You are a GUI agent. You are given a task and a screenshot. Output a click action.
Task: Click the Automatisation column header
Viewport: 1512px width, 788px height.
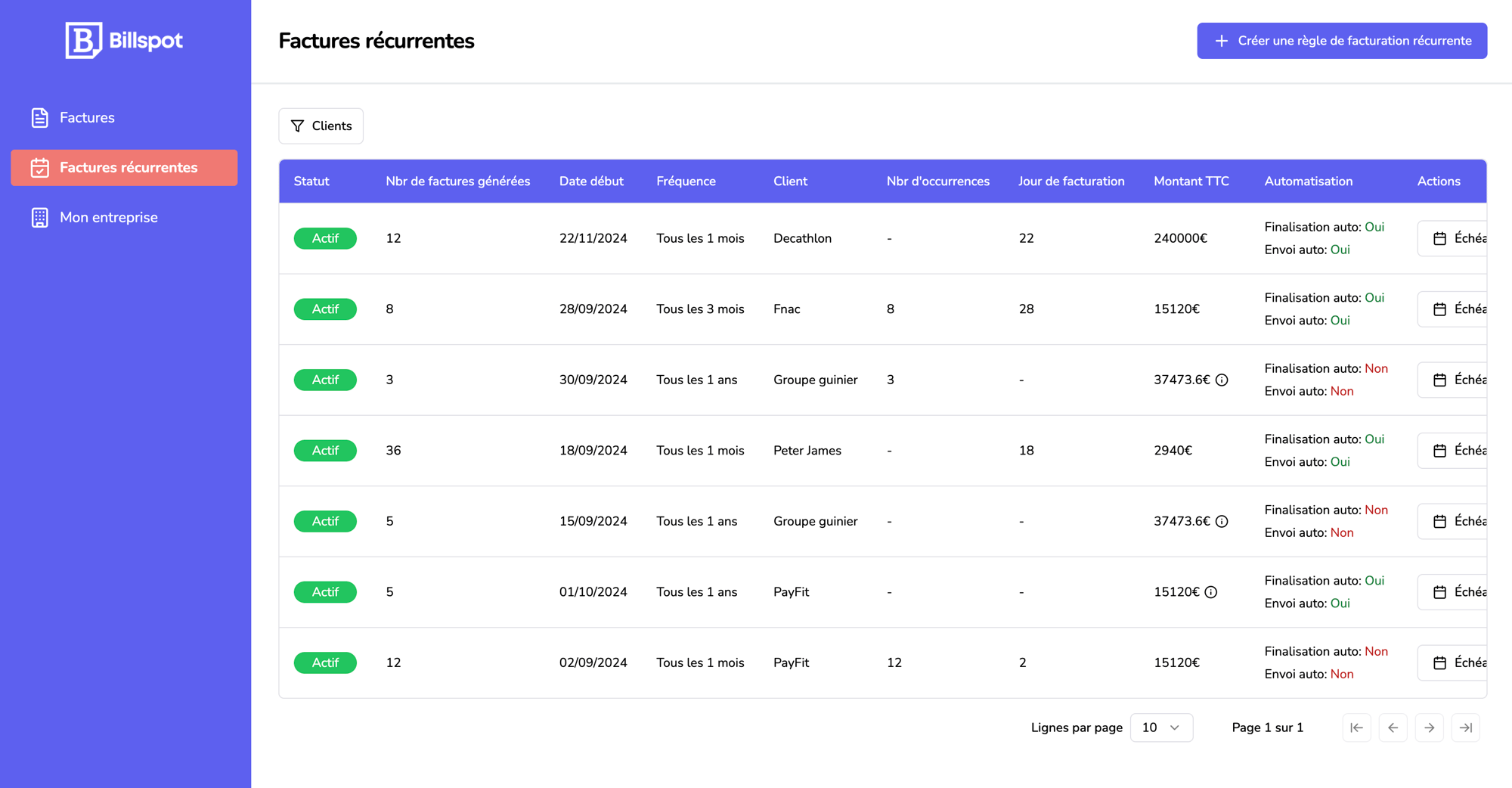(1308, 181)
